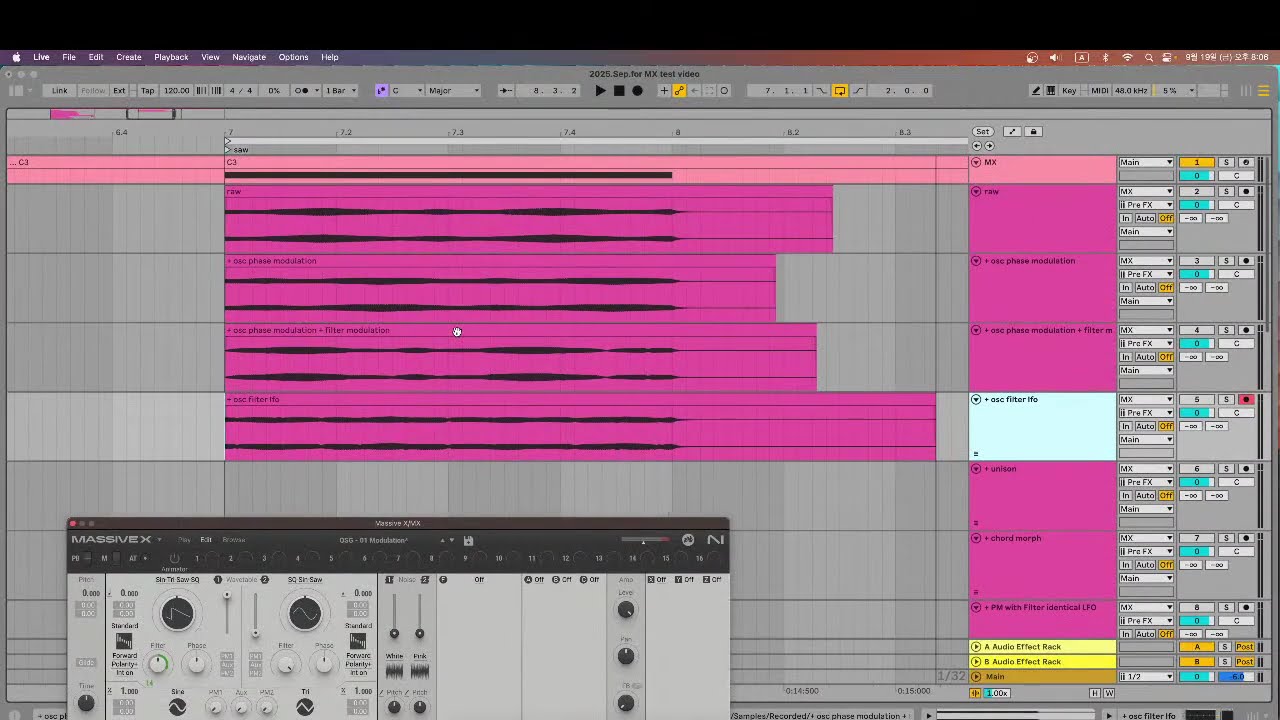
Task: Save preset disk icon in Massive X
Action: [468, 541]
